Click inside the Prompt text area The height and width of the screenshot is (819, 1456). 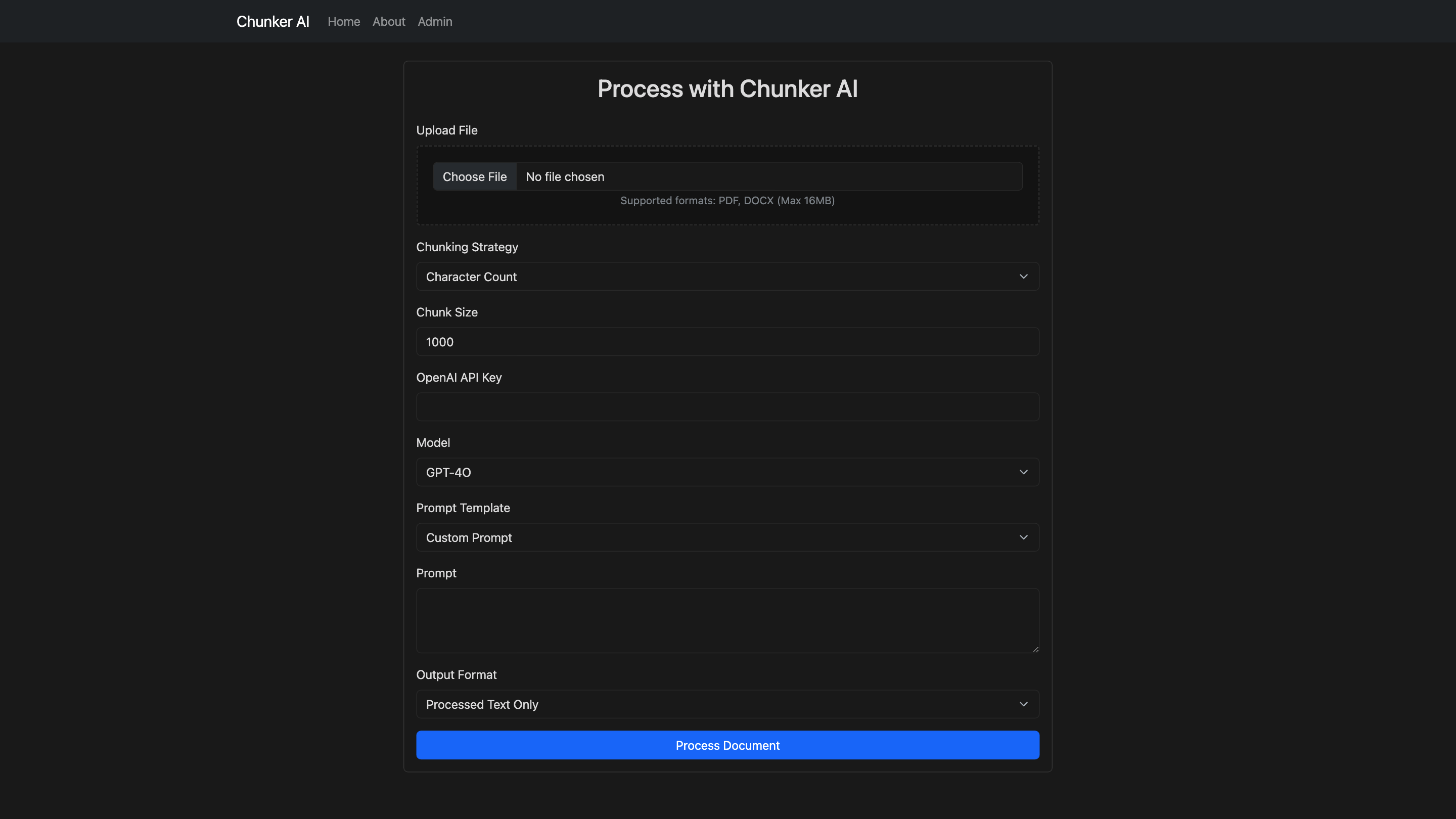pyautogui.click(x=727, y=620)
